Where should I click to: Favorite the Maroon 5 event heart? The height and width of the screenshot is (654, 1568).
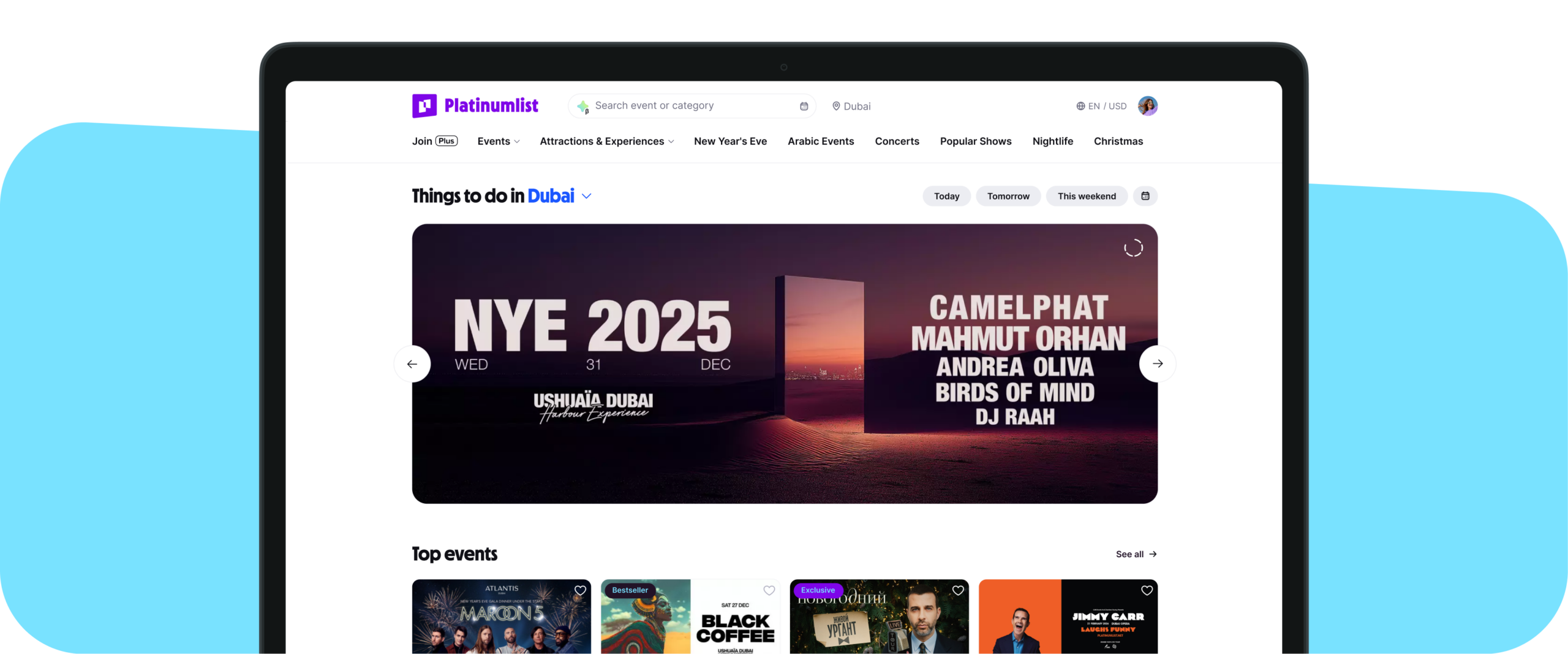(580, 590)
